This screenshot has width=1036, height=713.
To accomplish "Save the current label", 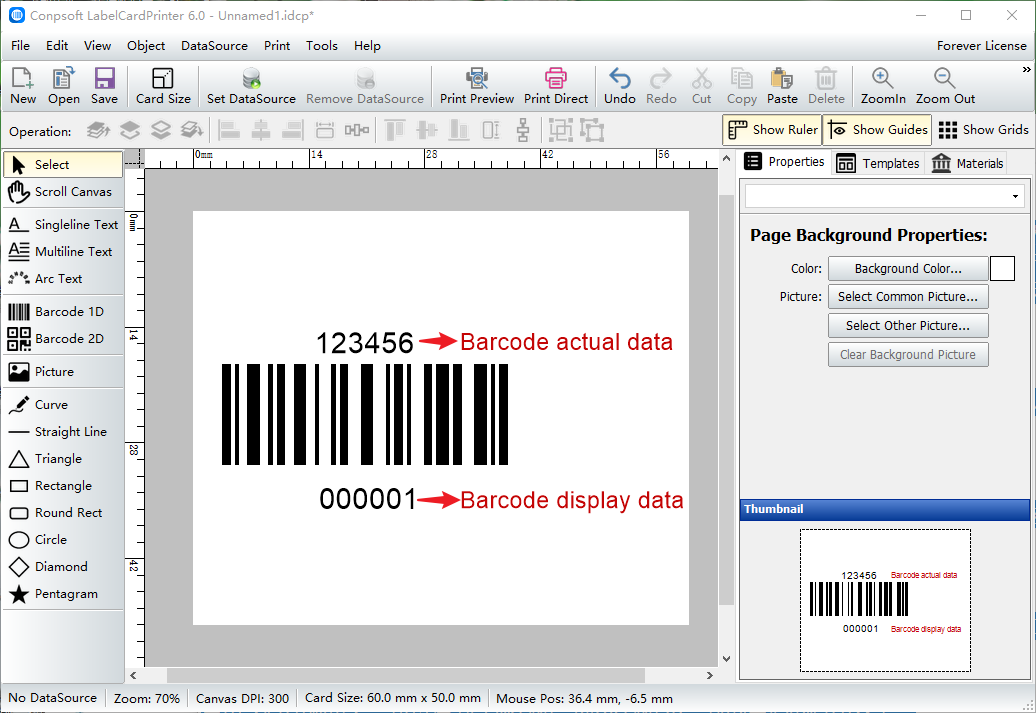I will pos(104,86).
